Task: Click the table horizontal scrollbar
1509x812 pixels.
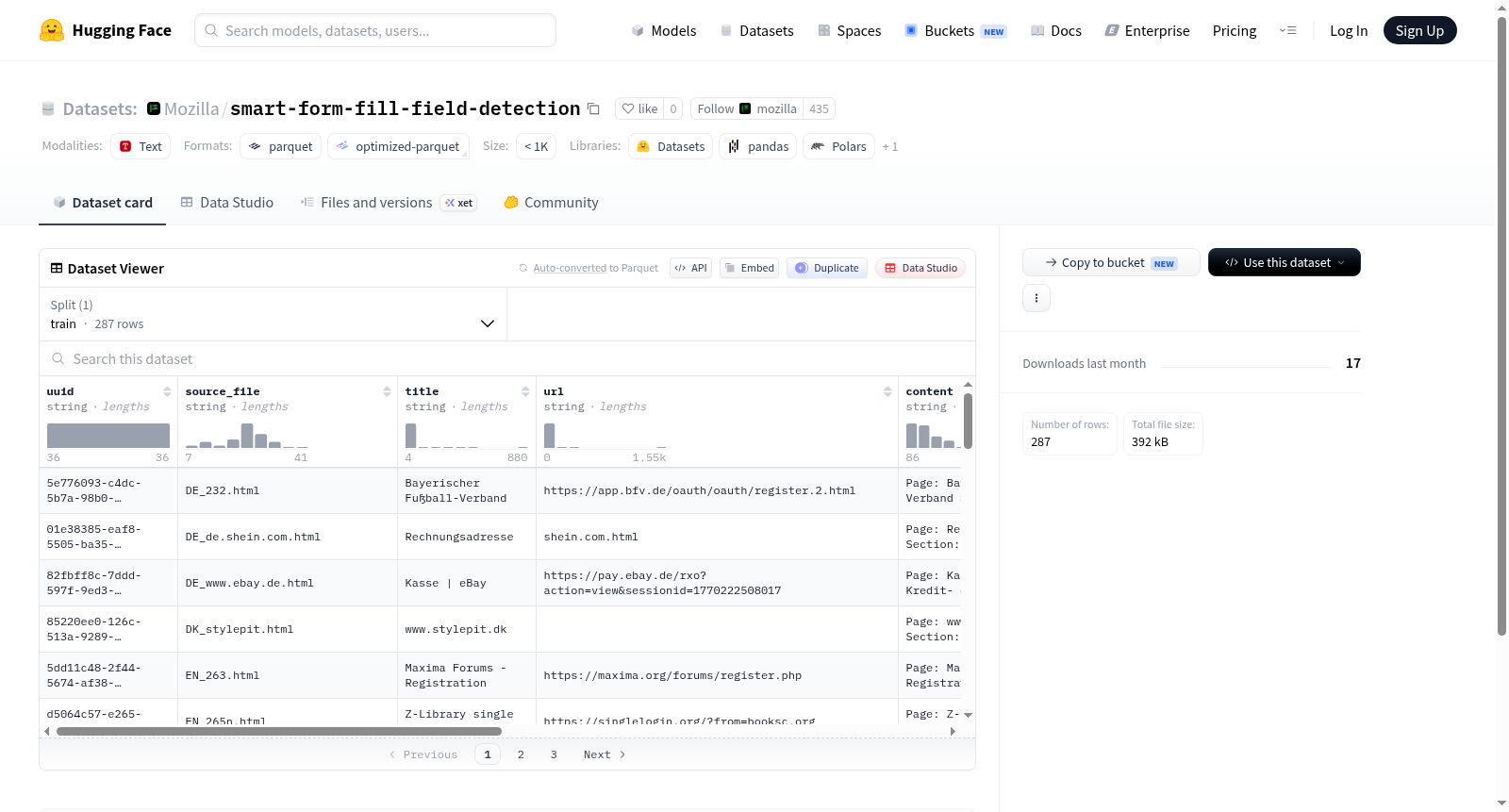Action: pyautogui.click(x=279, y=731)
